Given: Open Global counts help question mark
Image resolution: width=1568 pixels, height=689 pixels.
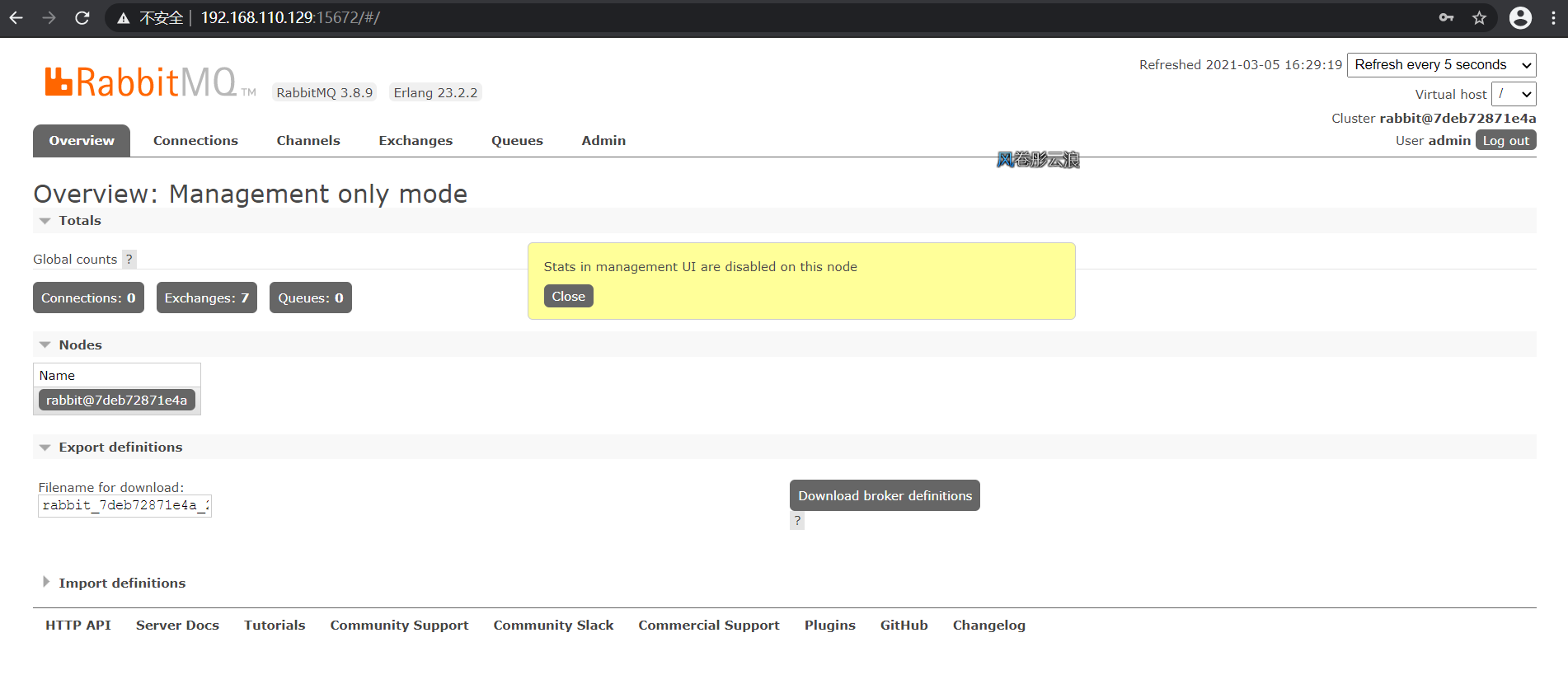Looking at the screenshot, I should pyautogui.click(x=129, y=259).
